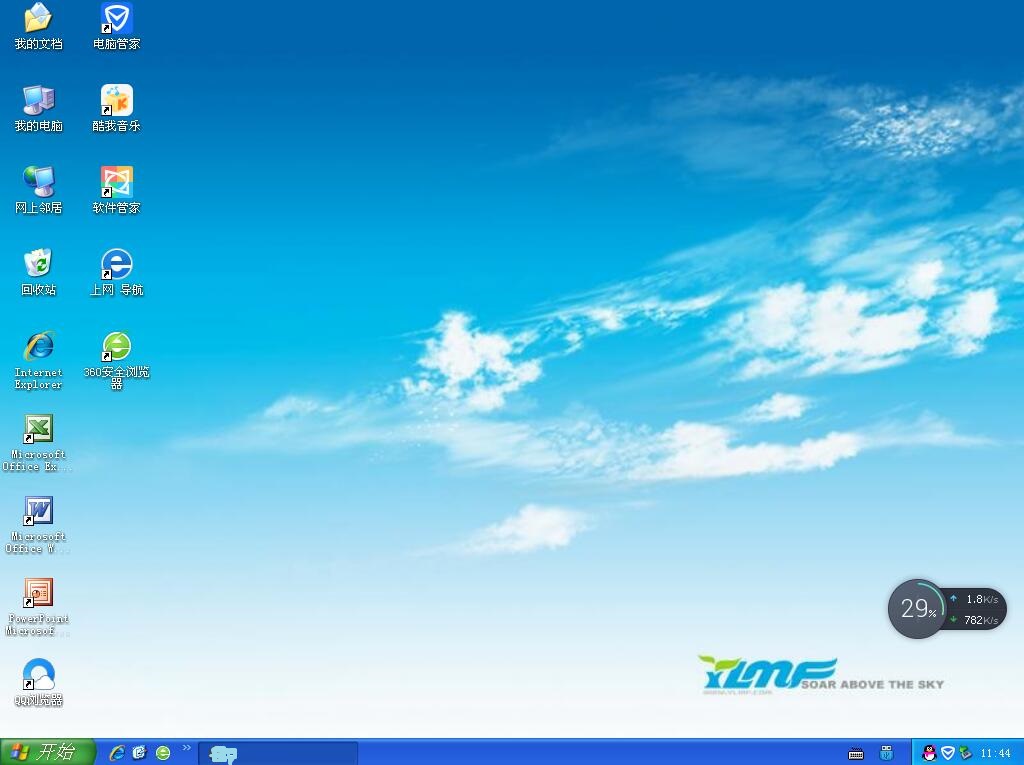Select the 回收站 recycle bin

click(x=38, y=266)
